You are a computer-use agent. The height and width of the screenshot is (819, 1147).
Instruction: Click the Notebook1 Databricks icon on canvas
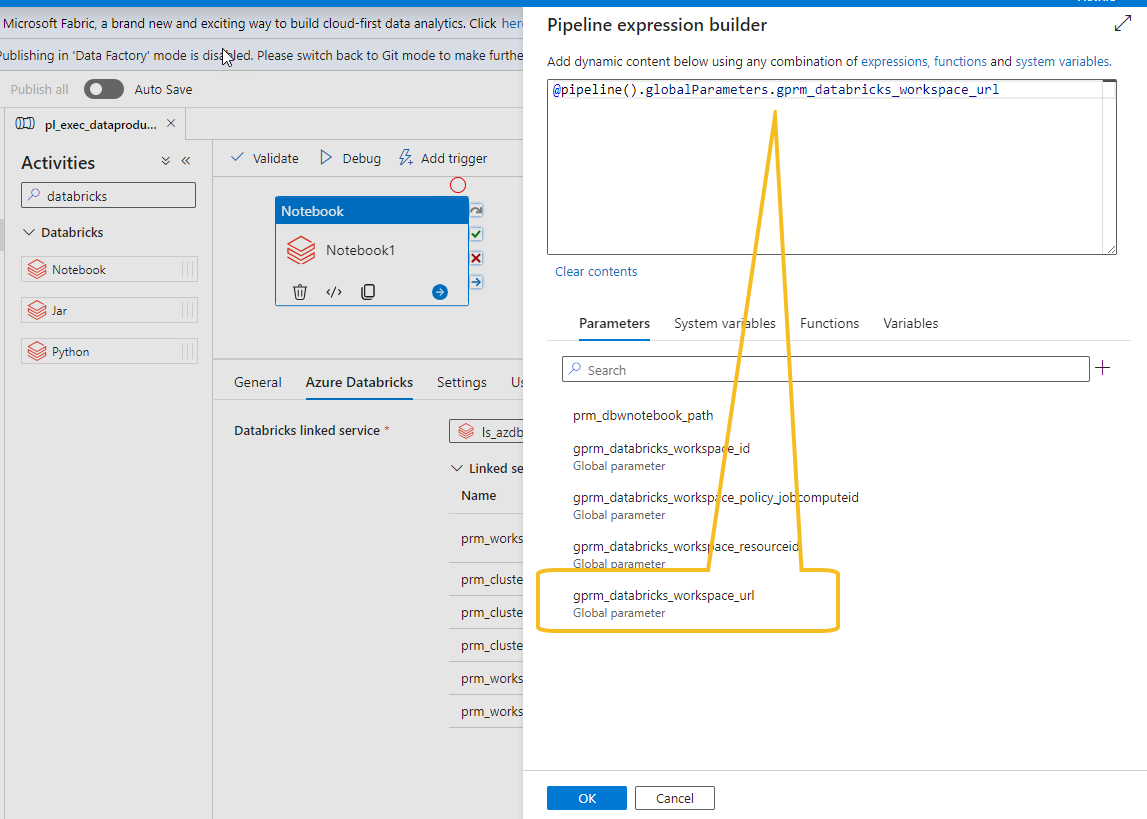[x=301, y=250]
